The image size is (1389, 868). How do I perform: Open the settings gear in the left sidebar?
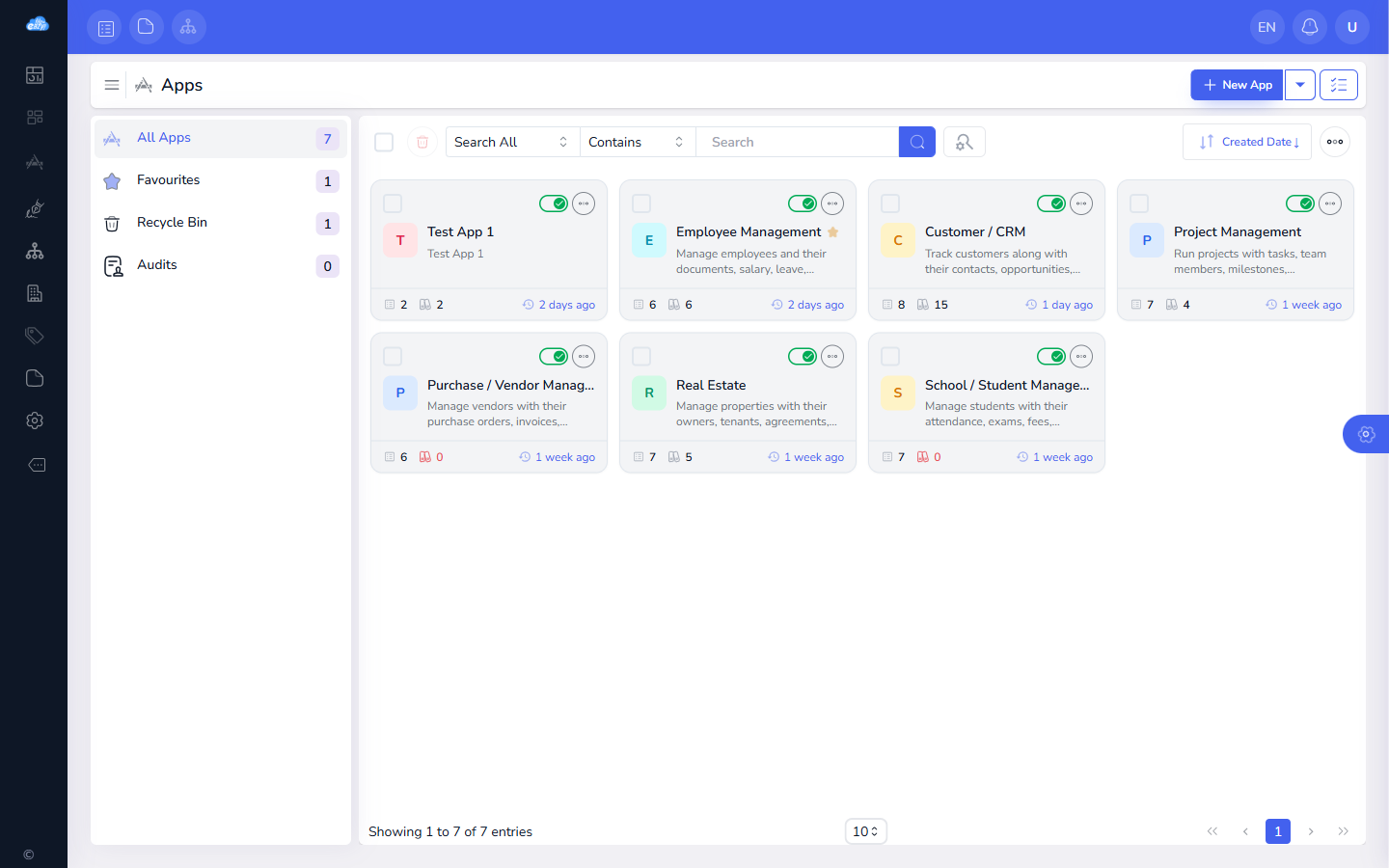(x=35, y=420)
